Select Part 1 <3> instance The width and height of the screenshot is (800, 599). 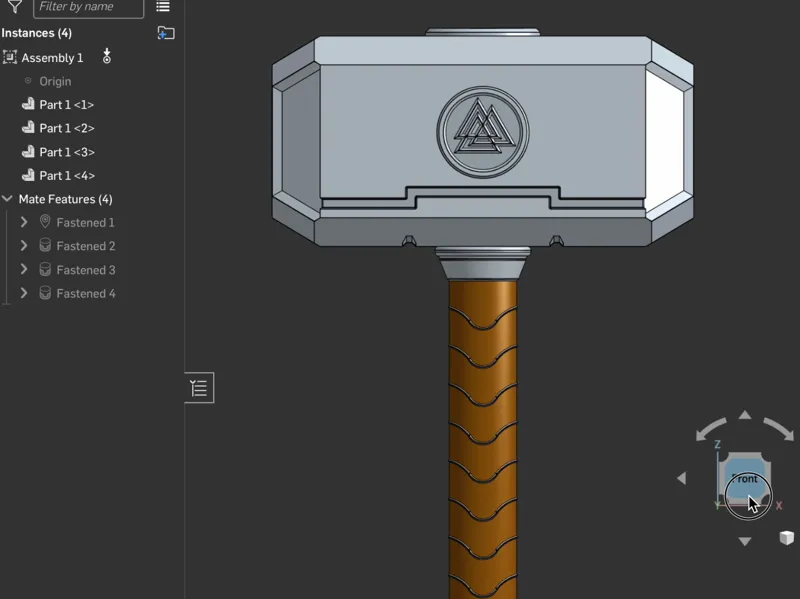(67, 152)
